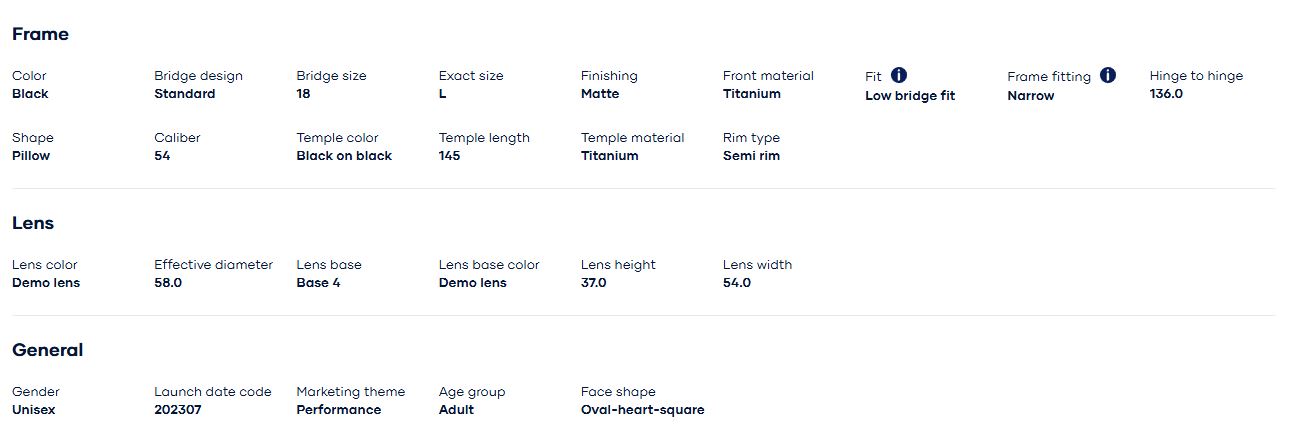The width and height of the screenshot is (1296, 434).
Task: Click the Front material Titanium value
Action: (751, 94)
